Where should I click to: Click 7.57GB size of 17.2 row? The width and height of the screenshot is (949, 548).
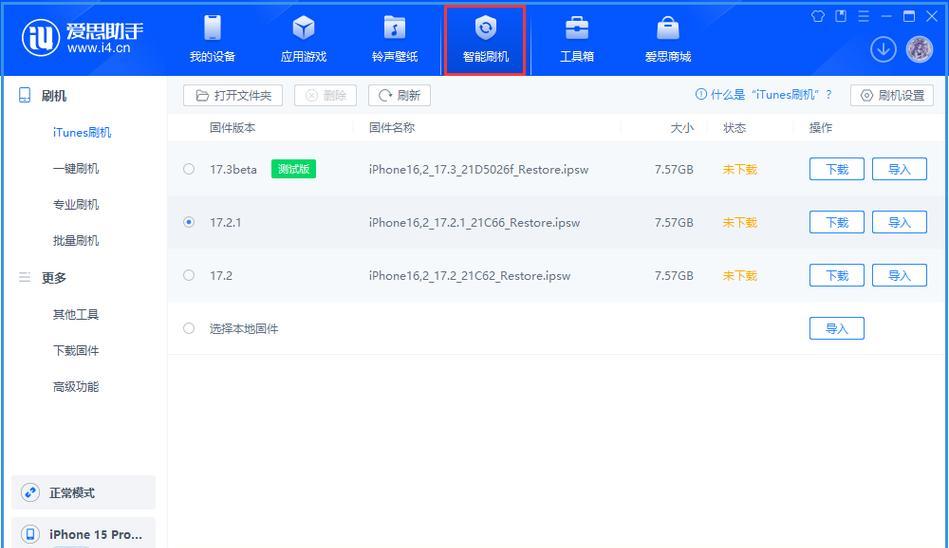coord(674,276)
